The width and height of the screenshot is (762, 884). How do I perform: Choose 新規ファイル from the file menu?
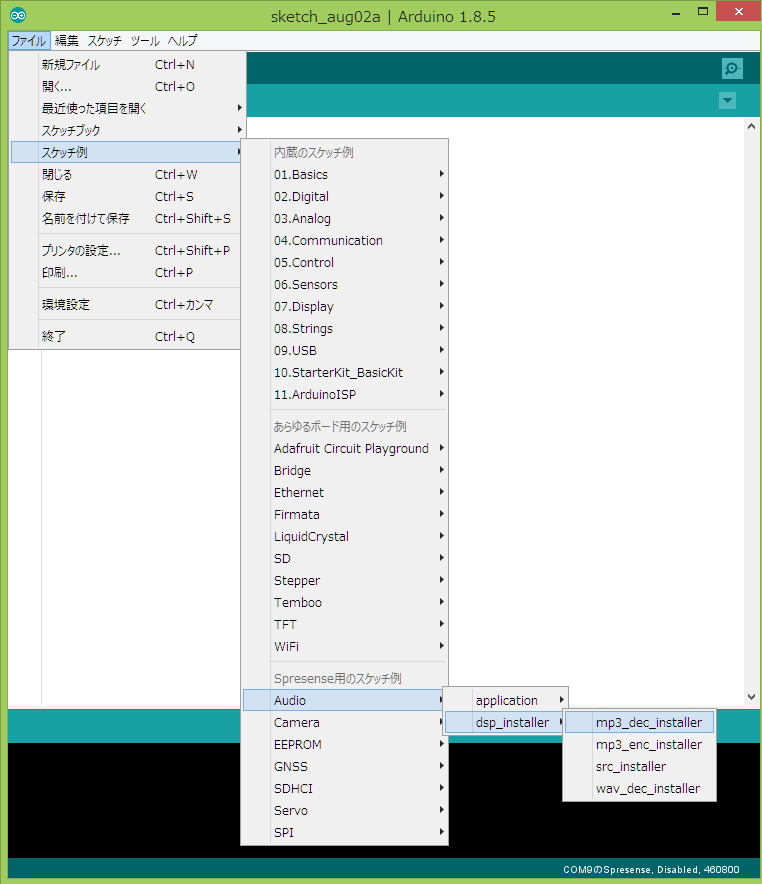pyautogui.click(x=127, y=65)
